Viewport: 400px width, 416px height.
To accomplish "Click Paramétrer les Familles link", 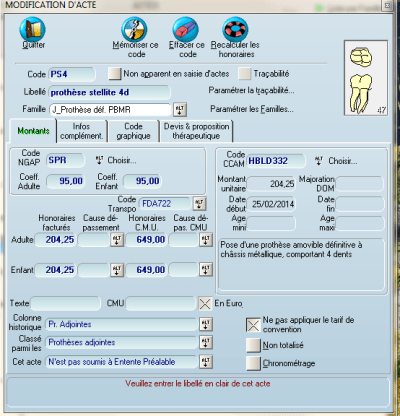I will (x=252, y=109).
